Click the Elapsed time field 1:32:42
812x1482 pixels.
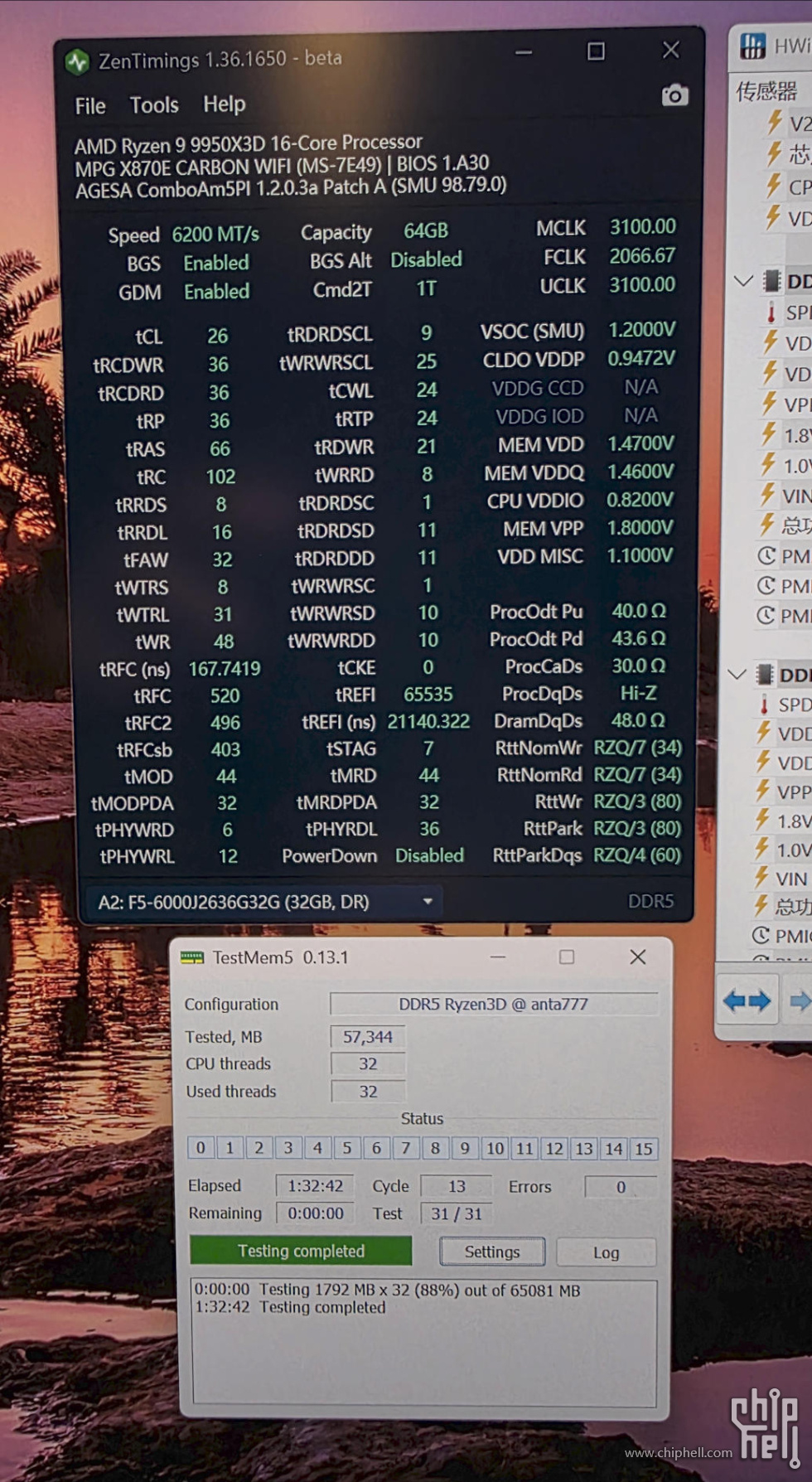tap(315, 1186)
